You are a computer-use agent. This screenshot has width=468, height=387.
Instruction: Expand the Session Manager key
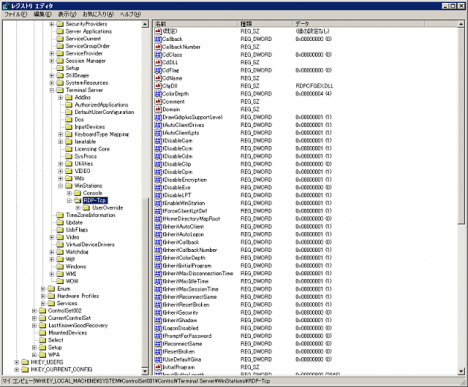[52, 61]
